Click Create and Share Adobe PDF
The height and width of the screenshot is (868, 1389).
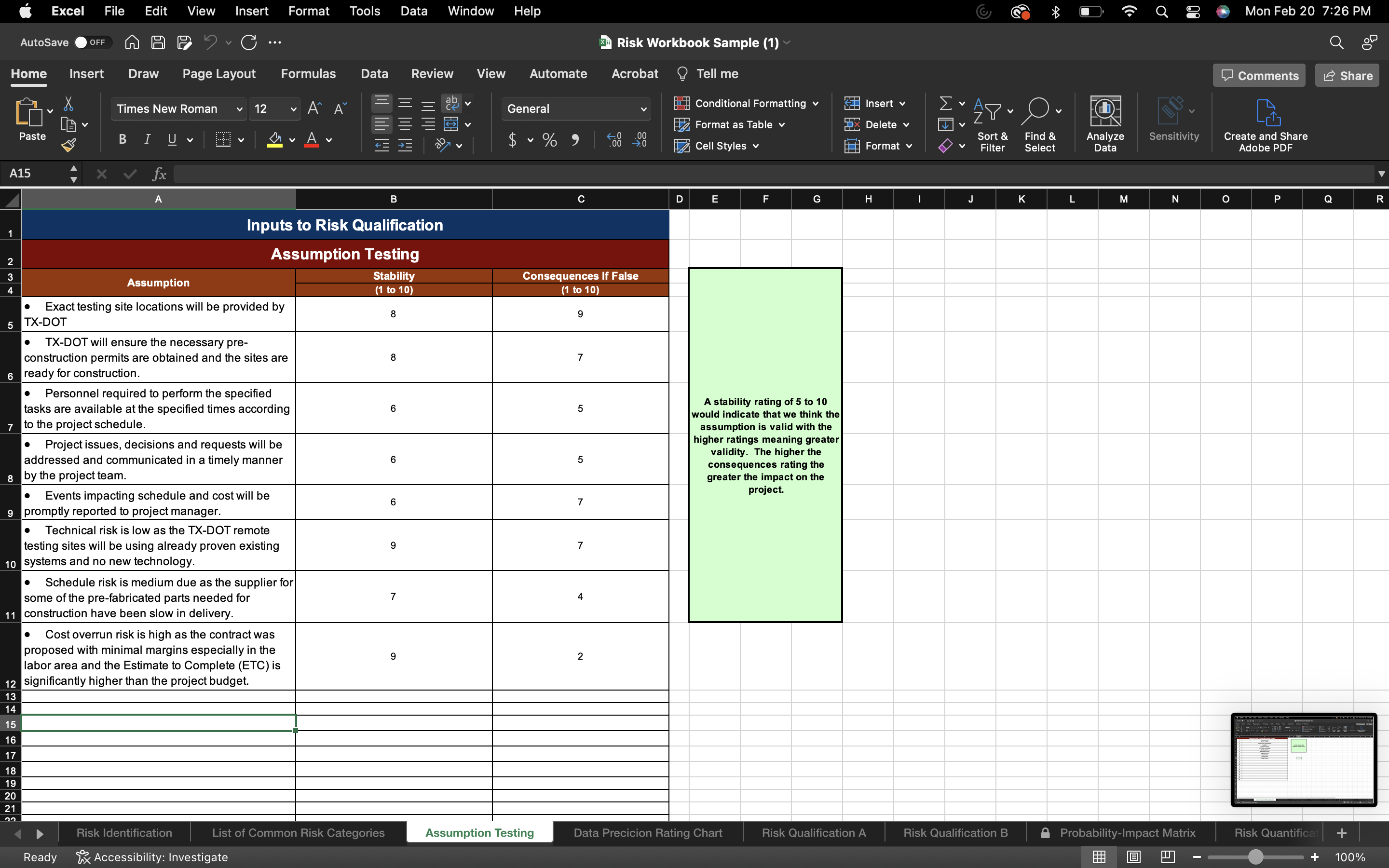pyautogui.click(x=1265, y=123)
